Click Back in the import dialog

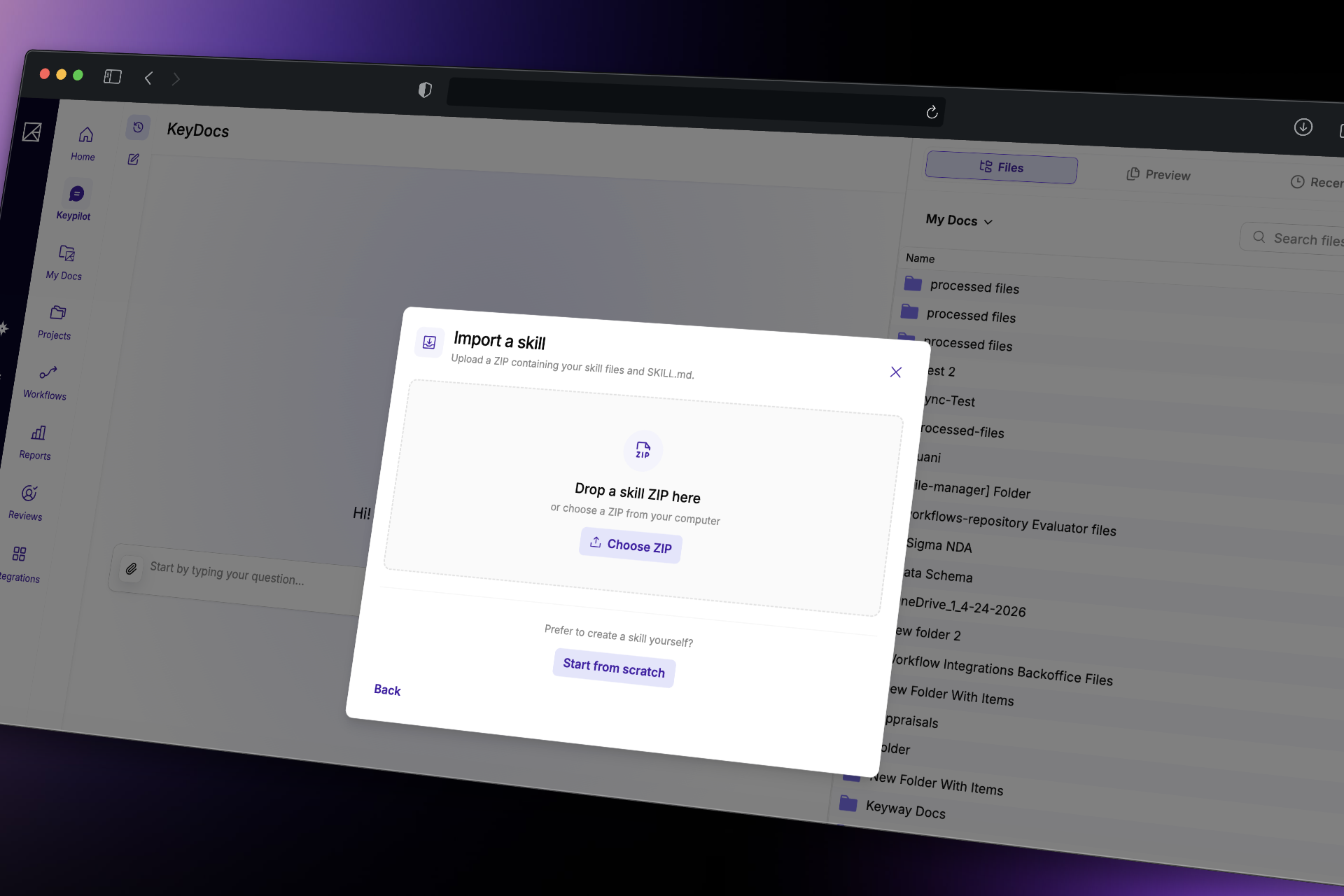[387, 689]
